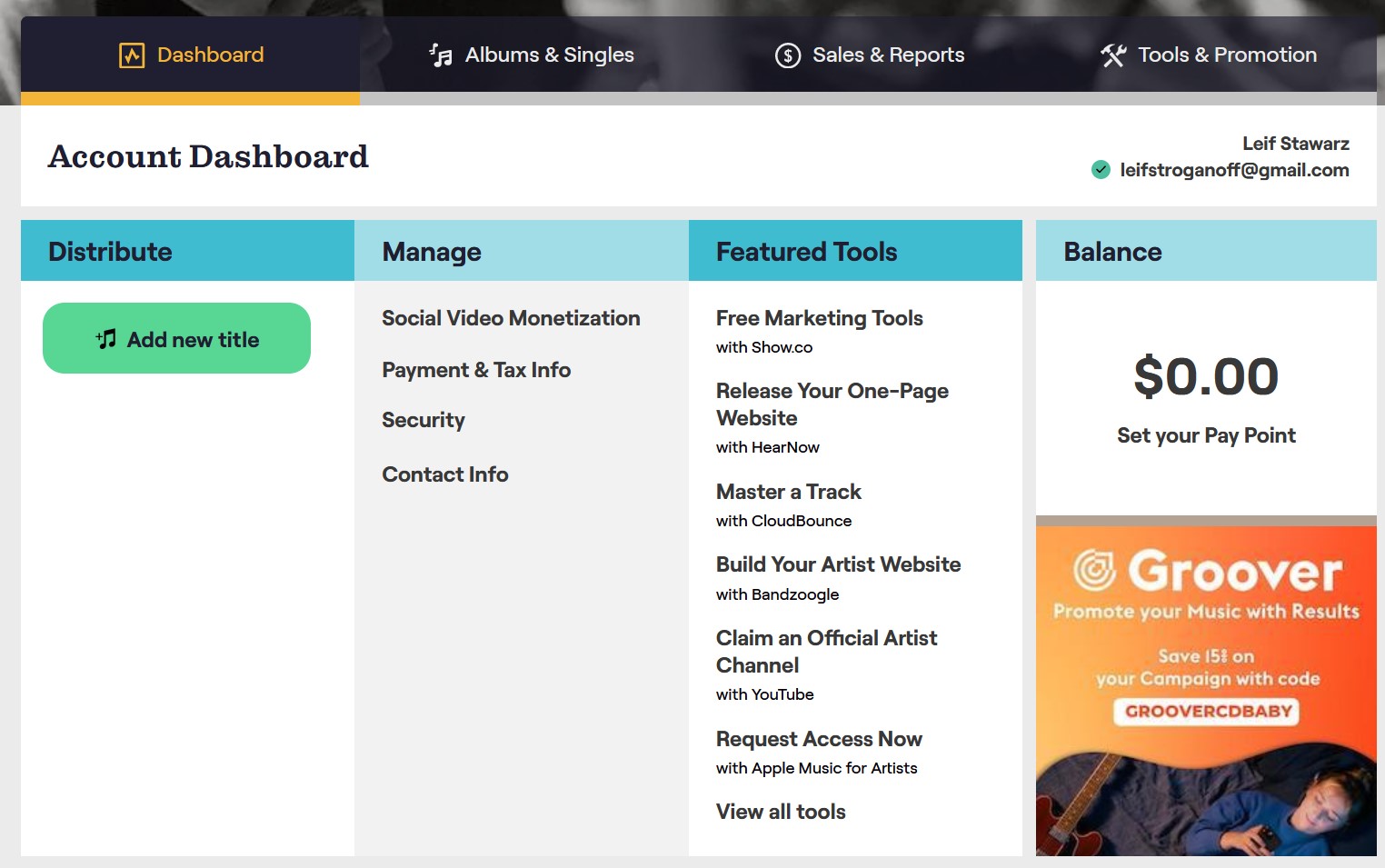Open Payment & Tax Info
The width and height of the screenshot is (1385, 868).
pyautogui.click(x=476, y=370)
